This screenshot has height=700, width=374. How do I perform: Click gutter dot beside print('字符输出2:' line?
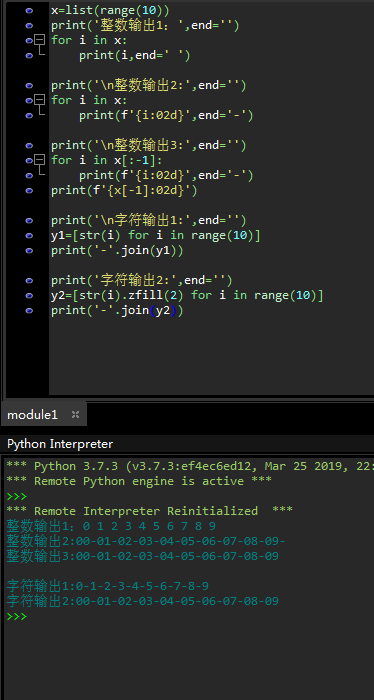click(x=29, y=280)
